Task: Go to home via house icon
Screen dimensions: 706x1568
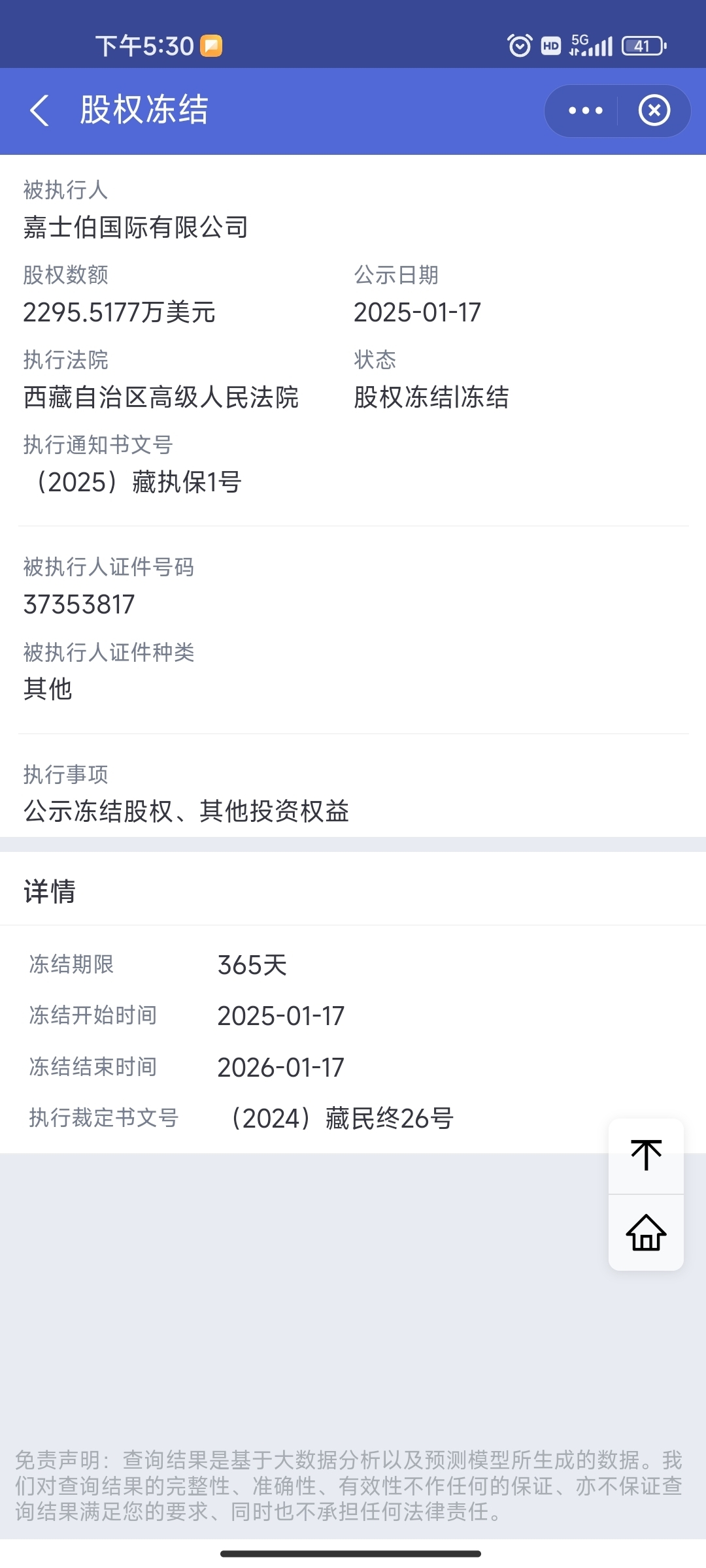Action: (646, 1233)
